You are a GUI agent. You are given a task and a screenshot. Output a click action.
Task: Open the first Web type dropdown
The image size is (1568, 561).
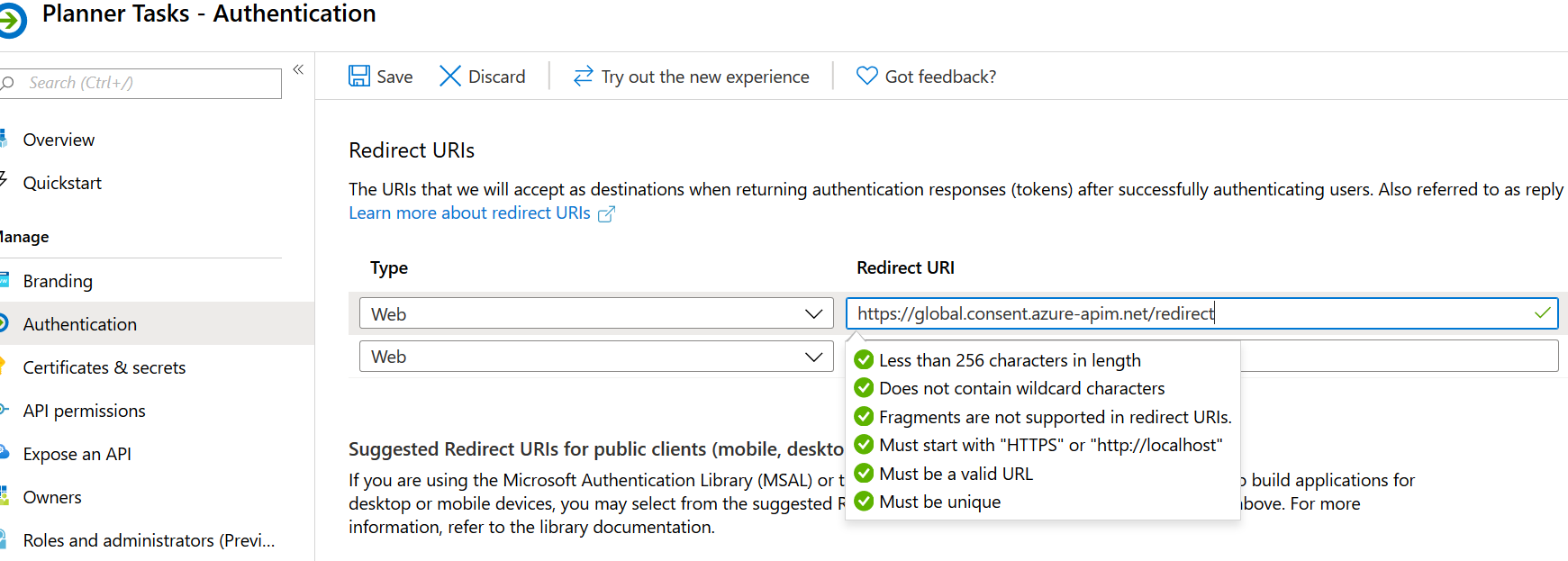(596, 313)
